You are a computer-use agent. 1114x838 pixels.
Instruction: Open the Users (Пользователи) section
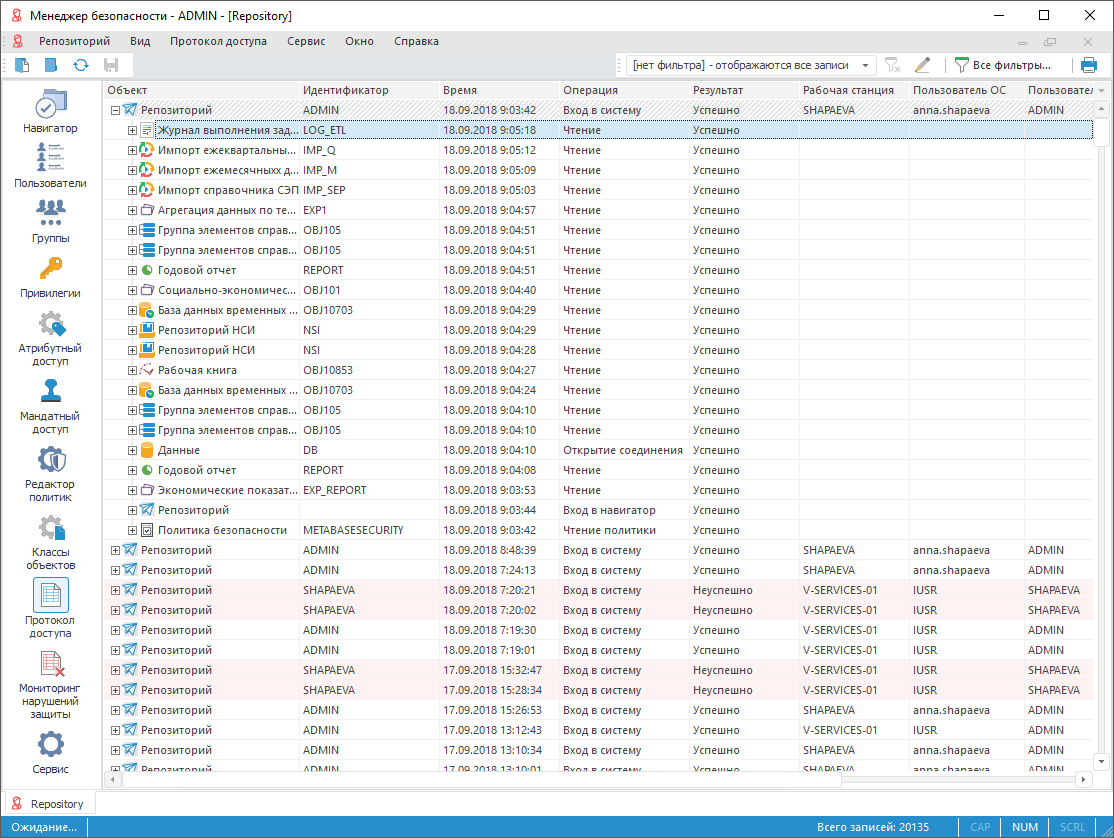coord(50,166)
